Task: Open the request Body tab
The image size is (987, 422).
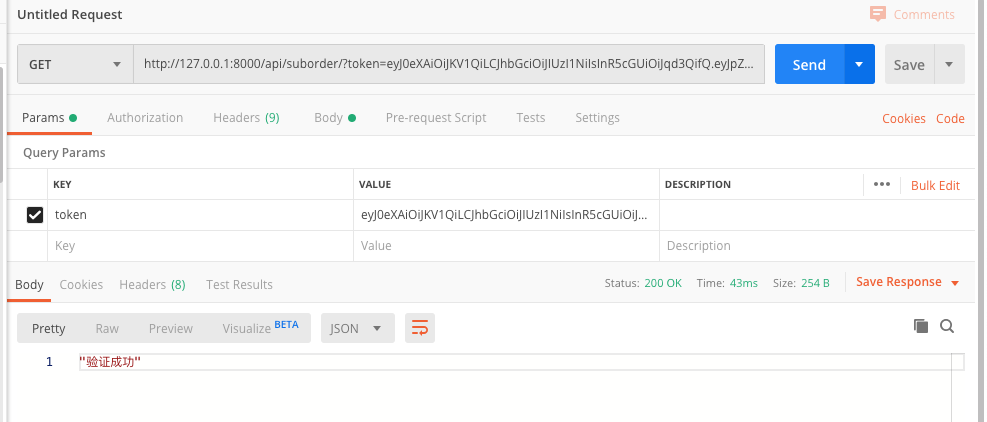Action: pos(335,118)
